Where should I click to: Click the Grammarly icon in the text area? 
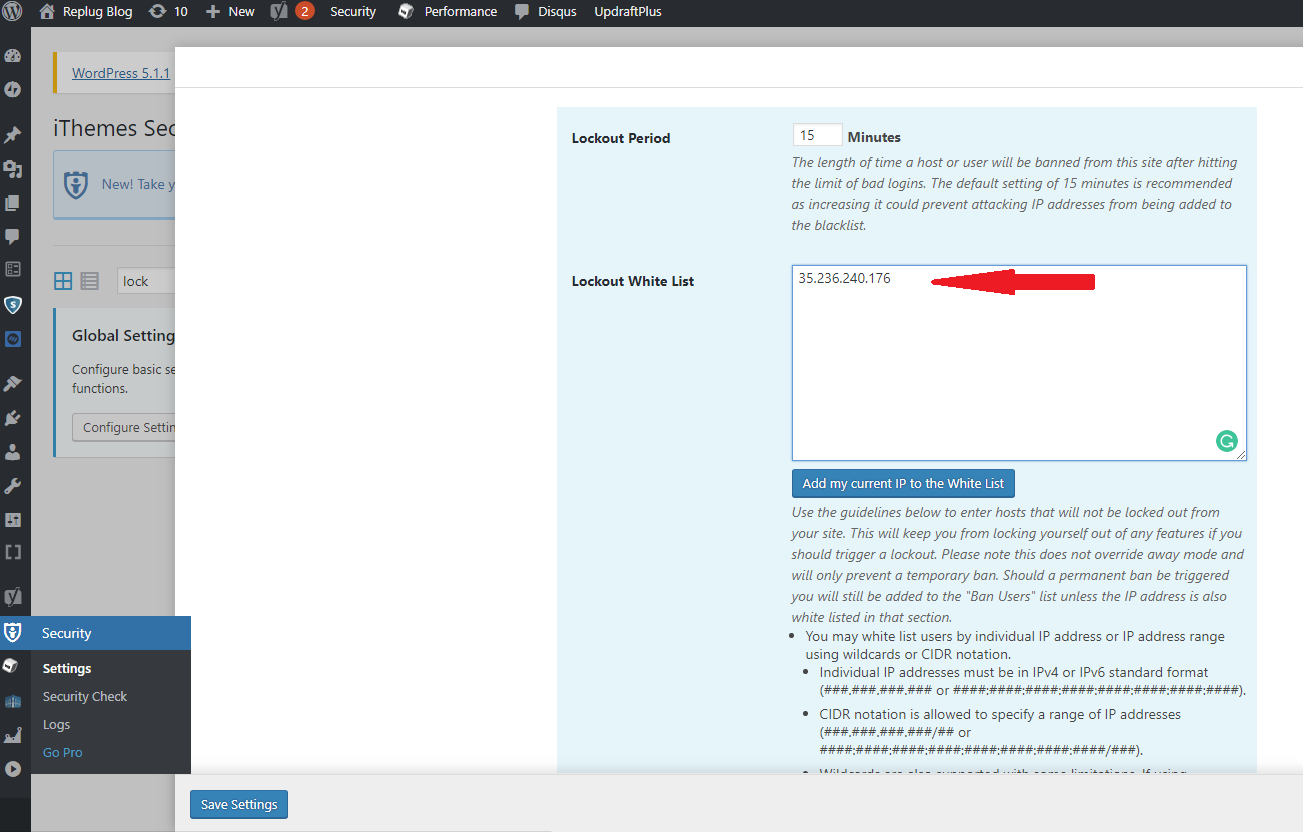[x=1226, y=440]
